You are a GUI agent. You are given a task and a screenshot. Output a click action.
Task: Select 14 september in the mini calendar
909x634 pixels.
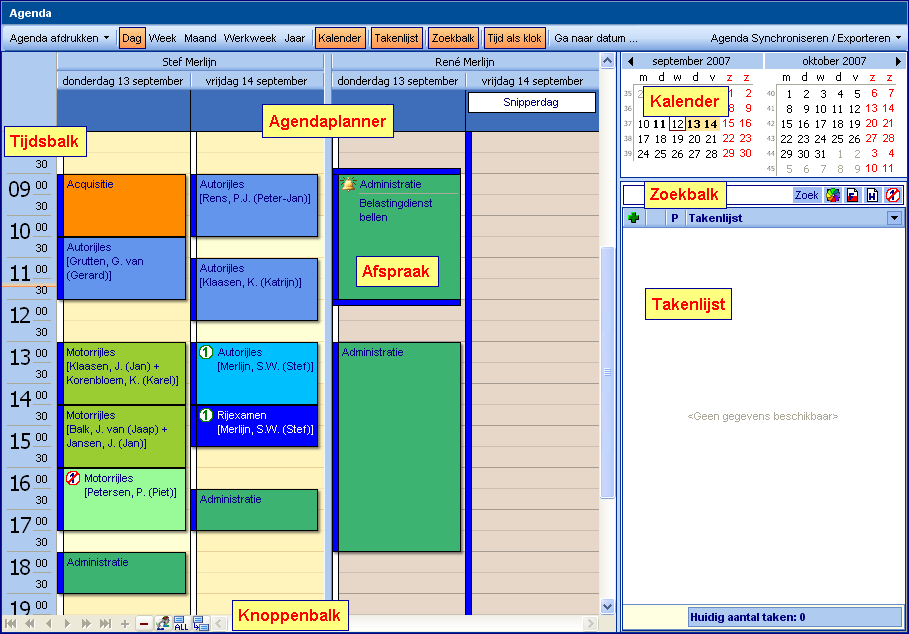[x=712, y=125]
